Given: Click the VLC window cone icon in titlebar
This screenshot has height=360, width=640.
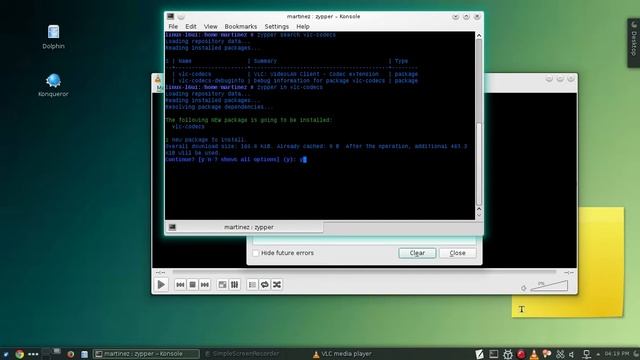Looking at the screenshot, I should [158, 79].
